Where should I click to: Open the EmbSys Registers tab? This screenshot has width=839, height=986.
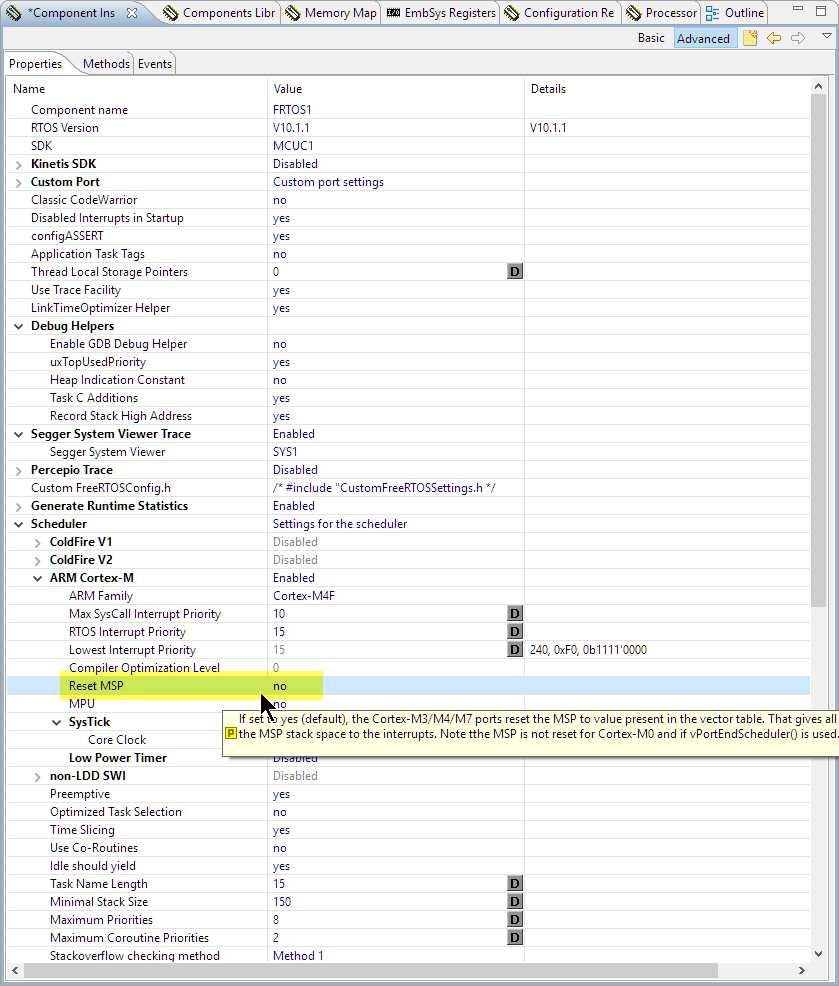point(441,13)
